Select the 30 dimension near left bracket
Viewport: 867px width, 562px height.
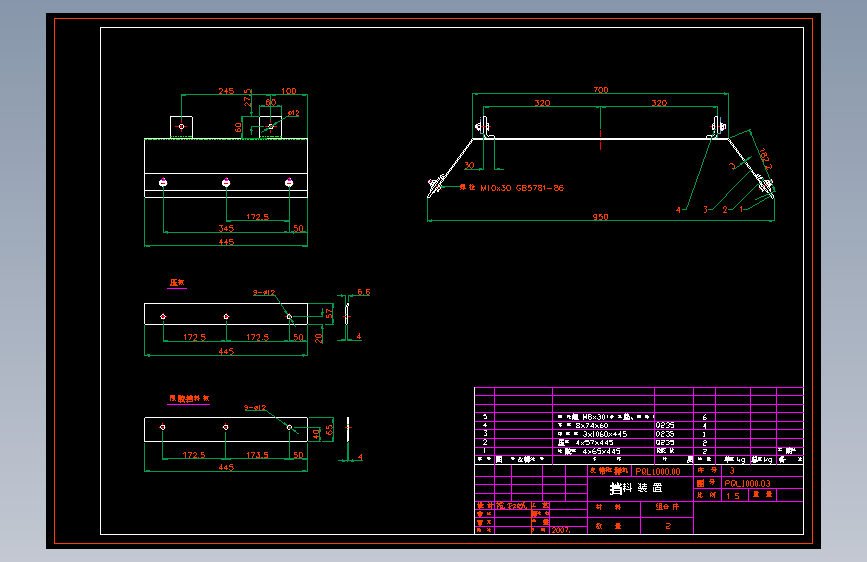click(469, 165)
